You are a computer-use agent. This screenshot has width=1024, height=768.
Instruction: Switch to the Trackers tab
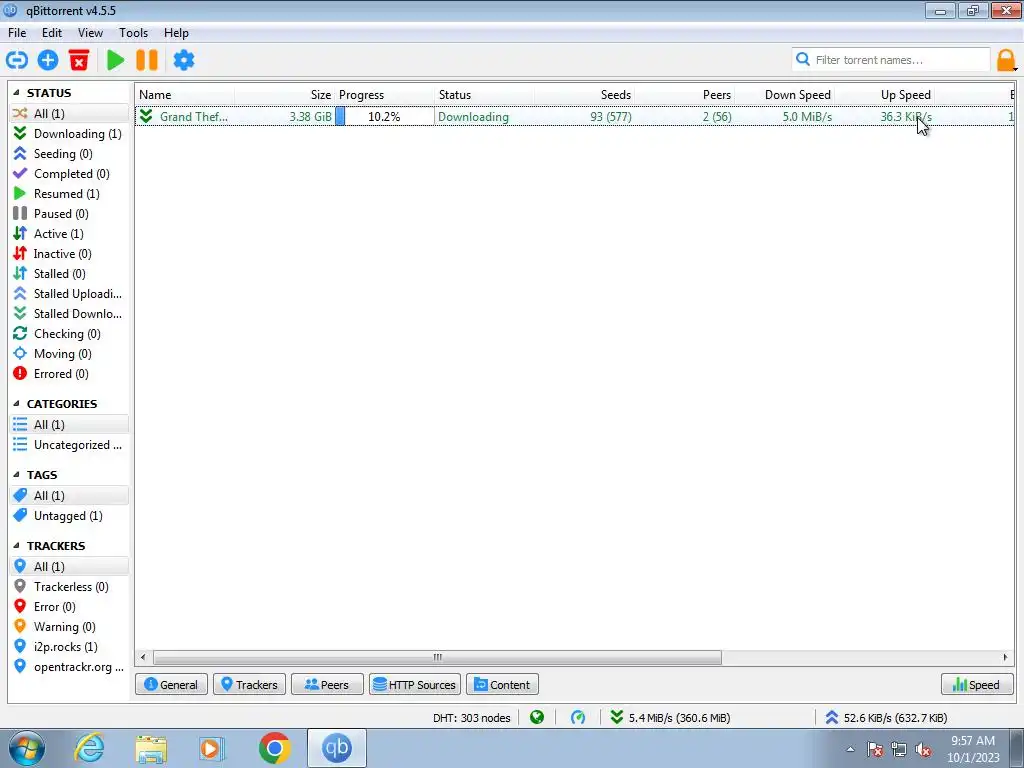tap(249, 684)
